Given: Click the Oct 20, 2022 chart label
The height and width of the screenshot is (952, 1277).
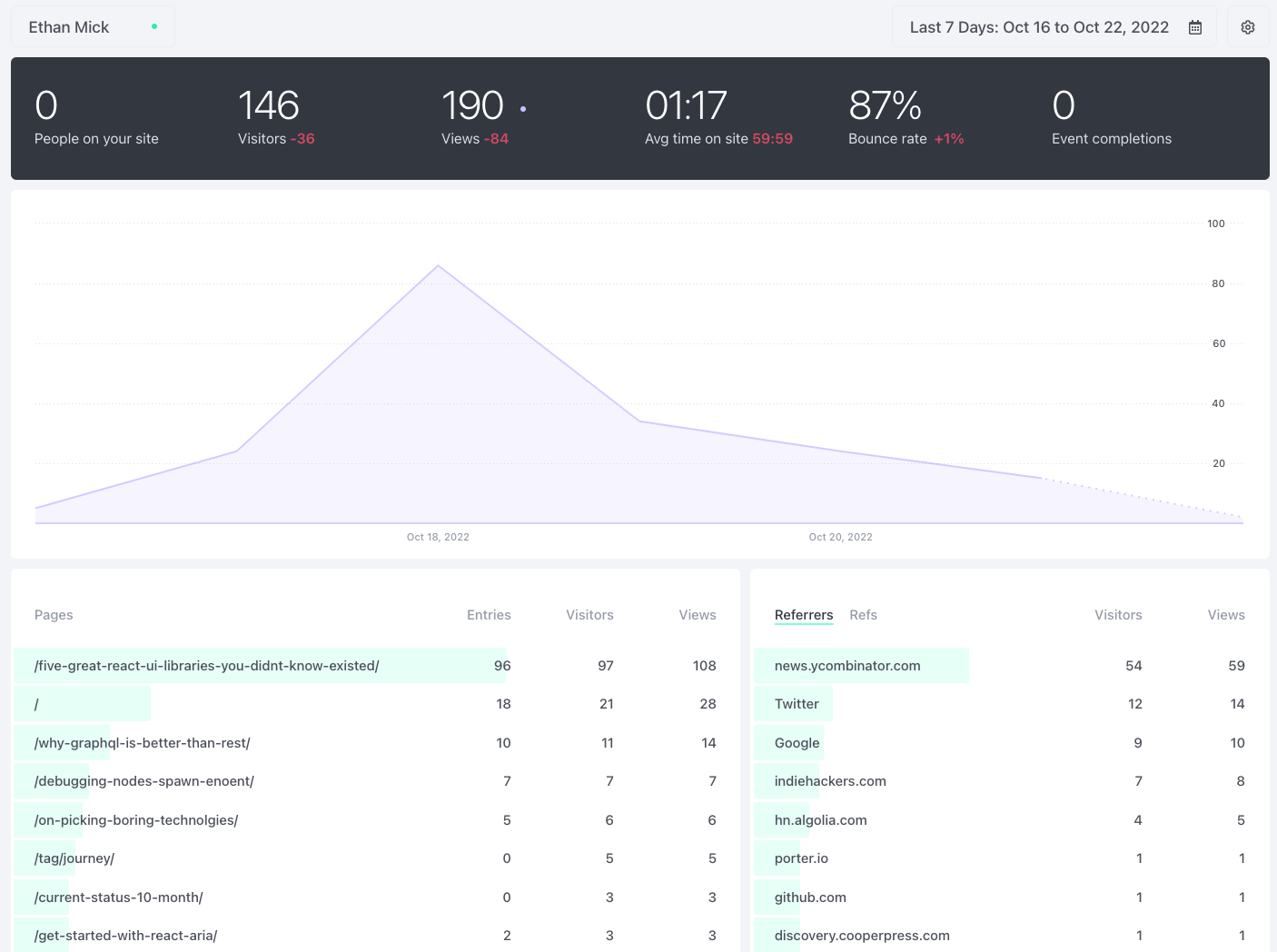Looking at the screenshot, I should pyautogui.click(x=841, y=537).
